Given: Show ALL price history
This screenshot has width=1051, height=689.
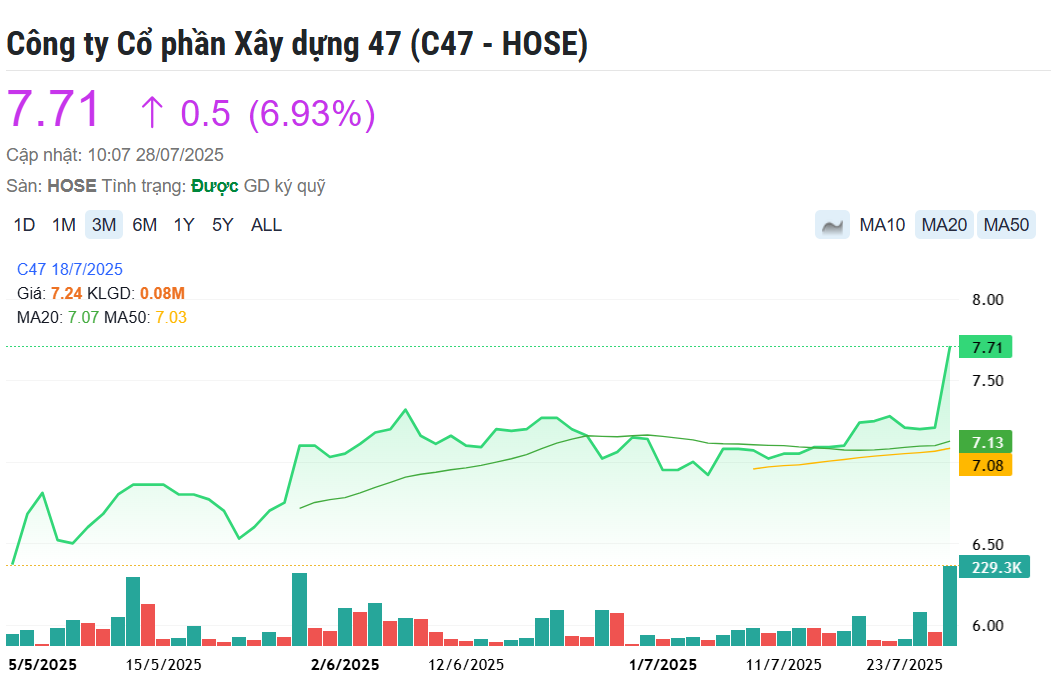Looking at the screenshot, I should (267, 225).
